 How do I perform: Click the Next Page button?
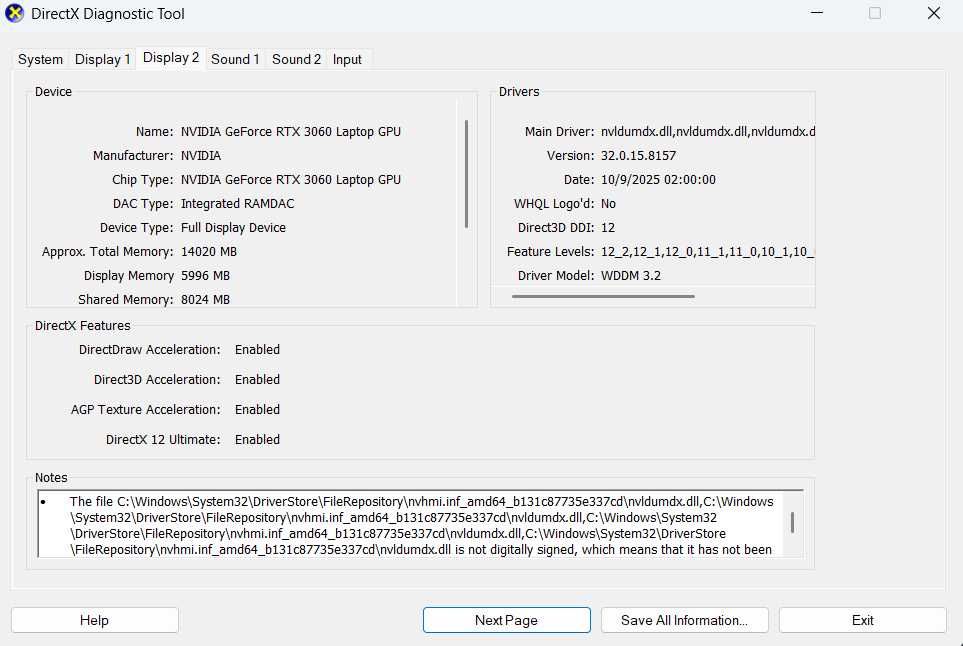tap(507, 620)
